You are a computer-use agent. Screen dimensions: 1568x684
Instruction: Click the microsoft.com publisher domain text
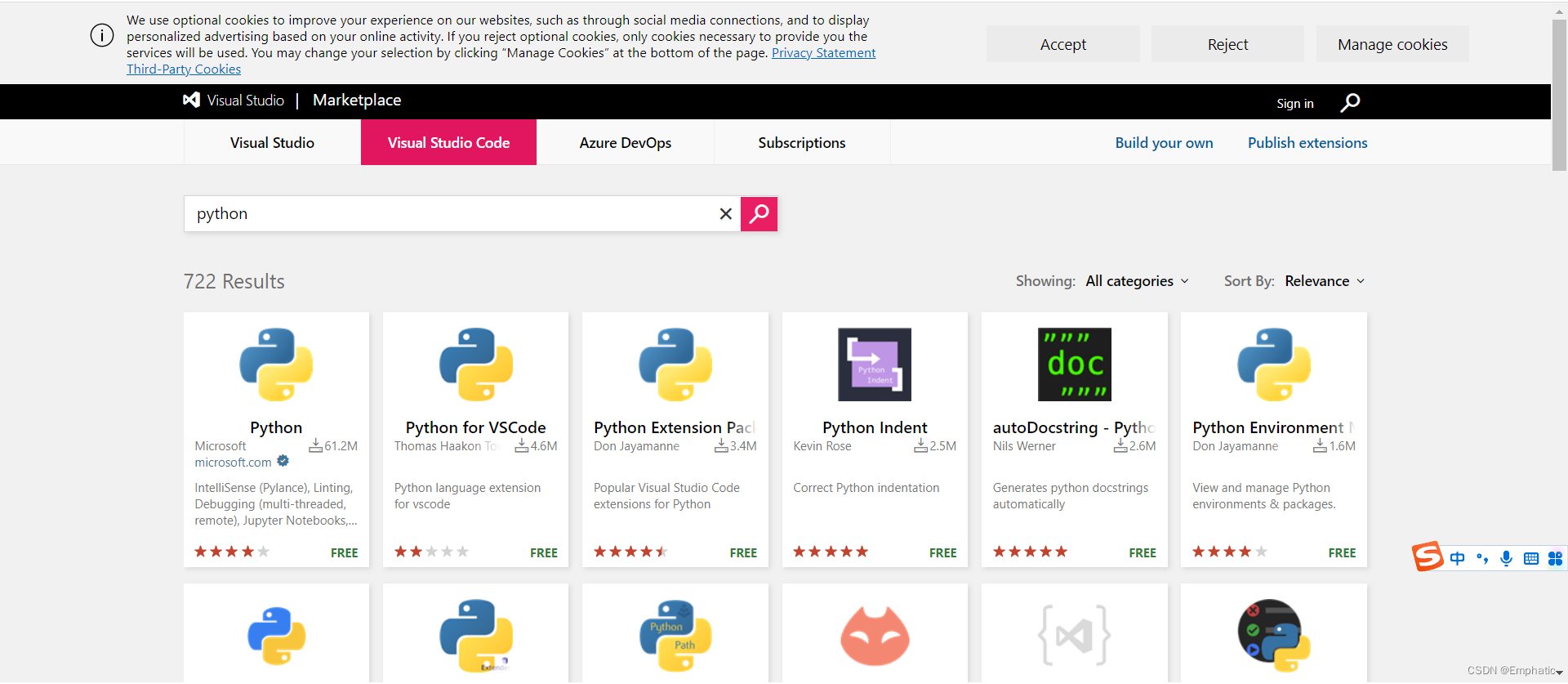pos(233,463)
